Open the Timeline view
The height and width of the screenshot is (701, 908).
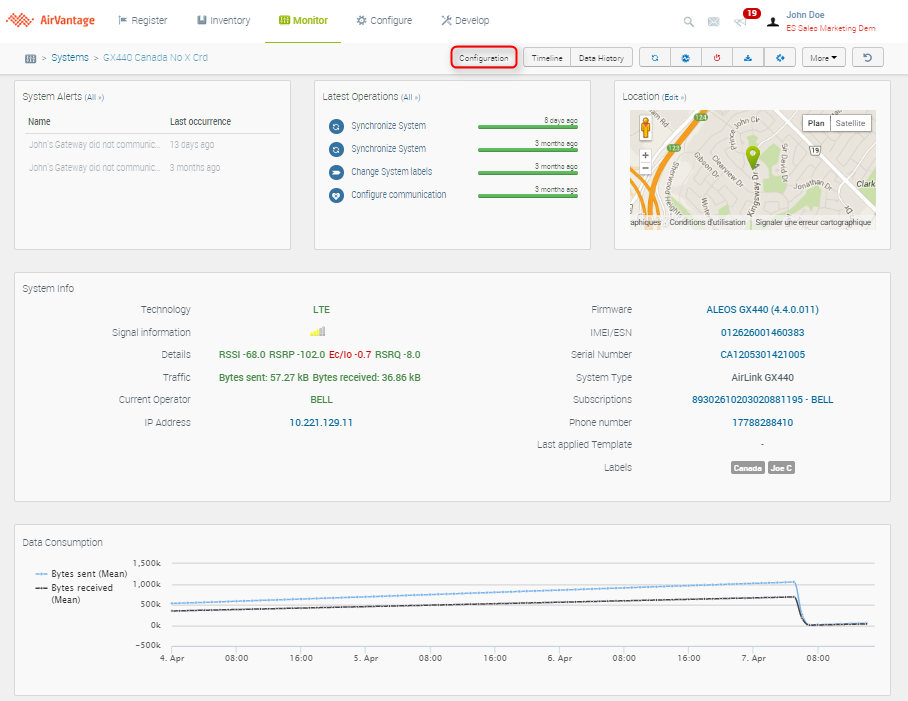click(547, 58)
